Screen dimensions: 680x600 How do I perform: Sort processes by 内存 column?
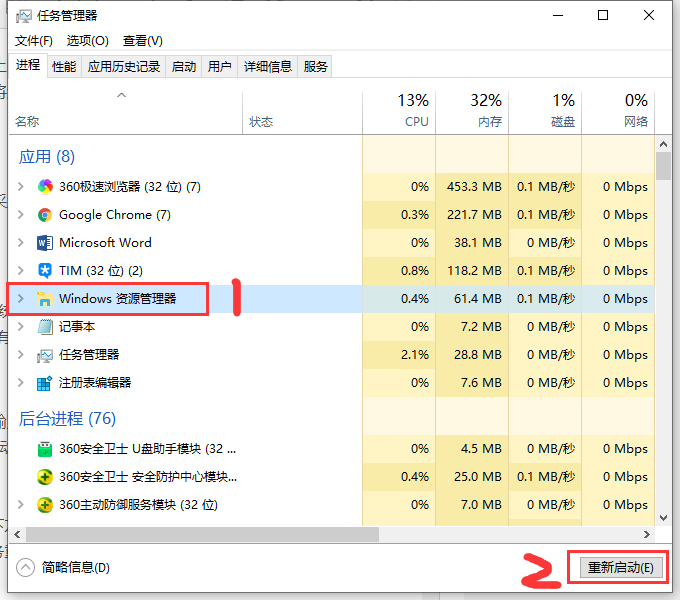tap(472, 113)
